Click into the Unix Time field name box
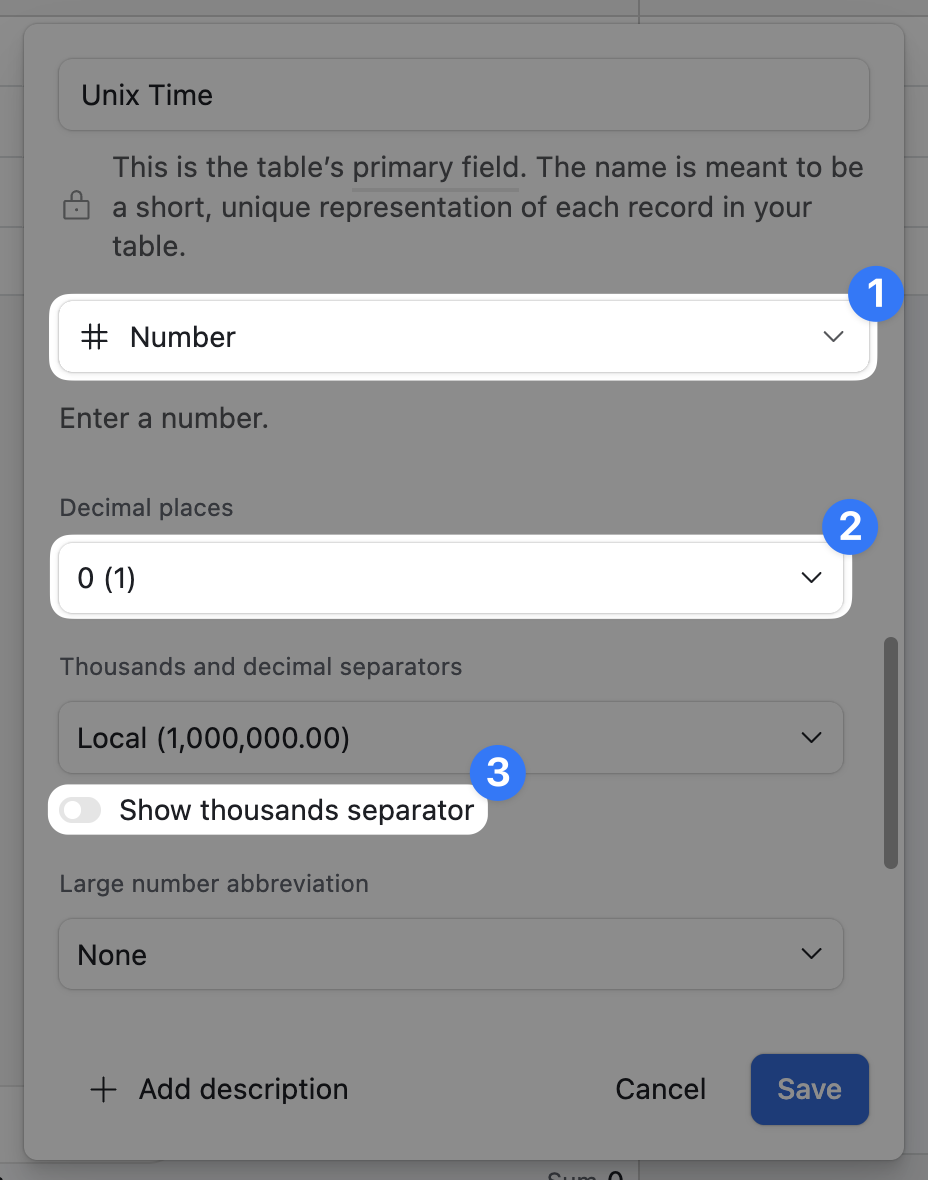 (x=463, y=95)
